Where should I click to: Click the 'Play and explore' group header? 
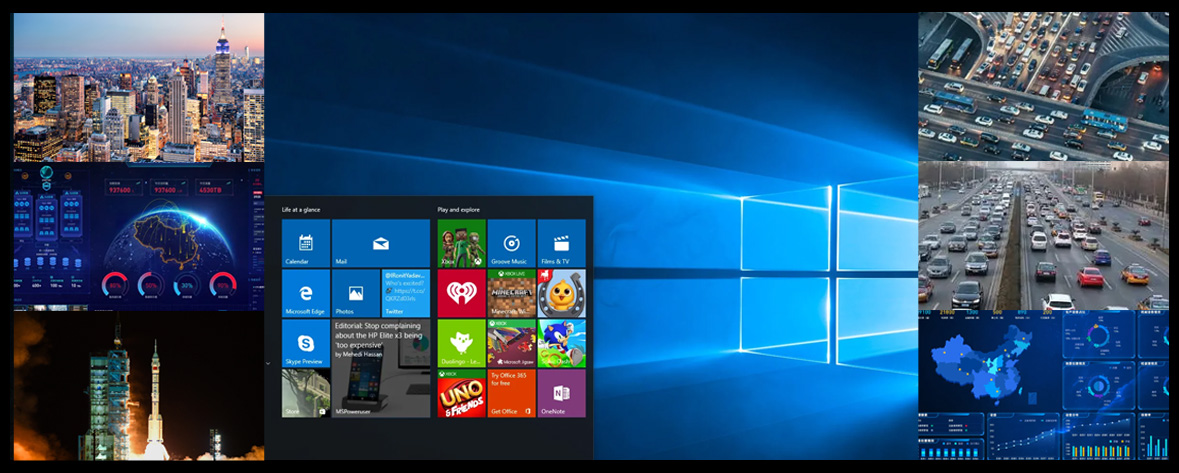point(459,209)
